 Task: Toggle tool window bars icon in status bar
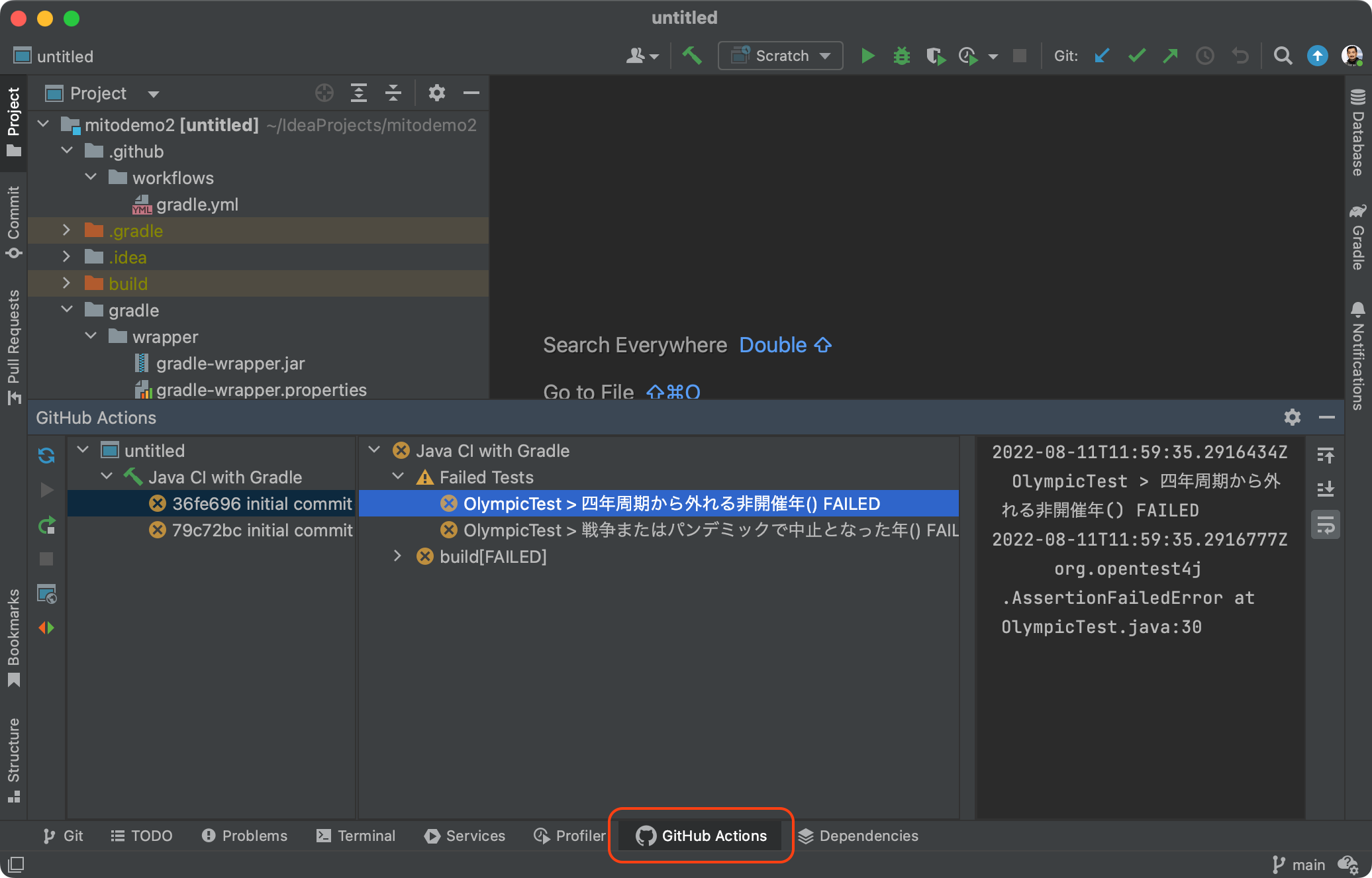pyautogui.click(x=16, y=864)
